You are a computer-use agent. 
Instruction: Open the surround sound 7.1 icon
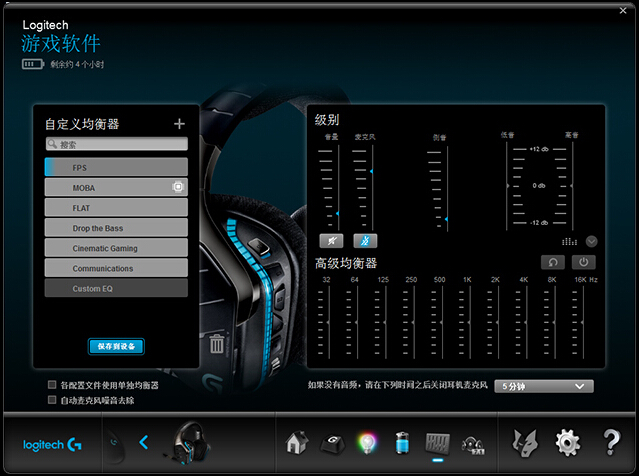click(473, 445)
